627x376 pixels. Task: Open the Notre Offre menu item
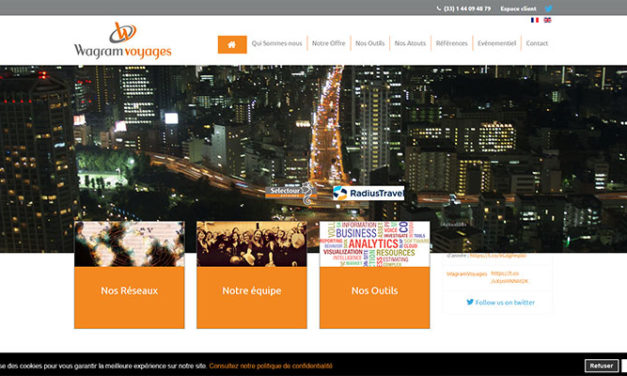(x=328, y=43)
